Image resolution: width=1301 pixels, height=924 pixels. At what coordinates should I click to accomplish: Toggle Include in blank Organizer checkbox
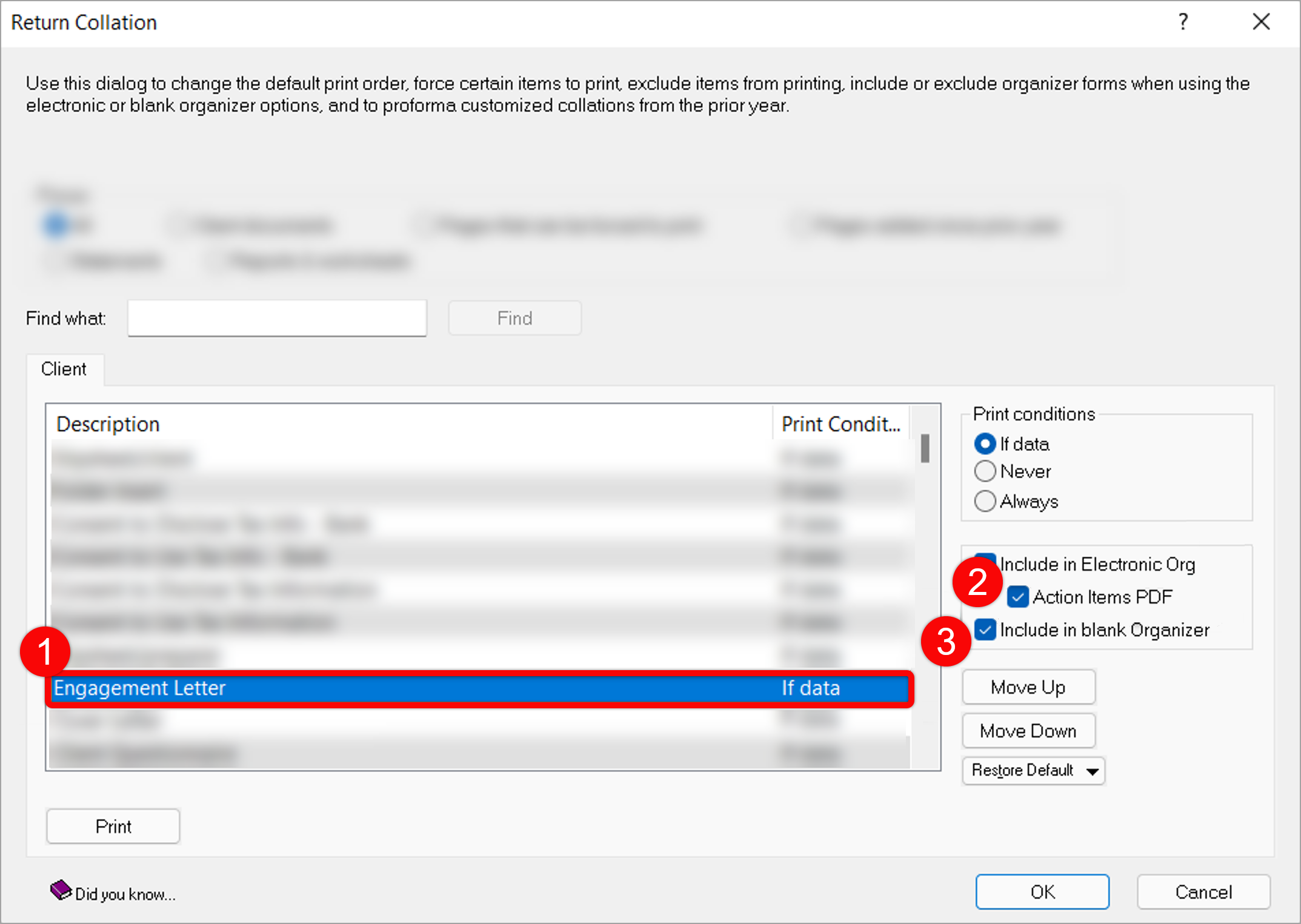985,630
